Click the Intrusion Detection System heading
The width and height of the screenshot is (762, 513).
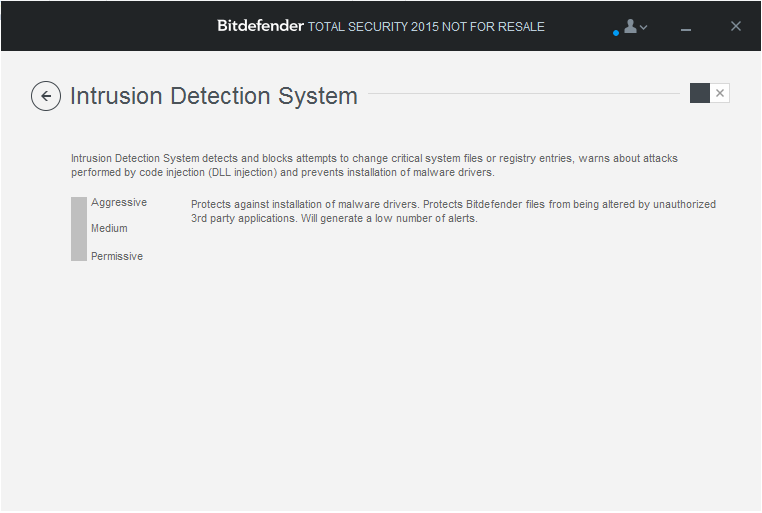click(x=214, y=96)
